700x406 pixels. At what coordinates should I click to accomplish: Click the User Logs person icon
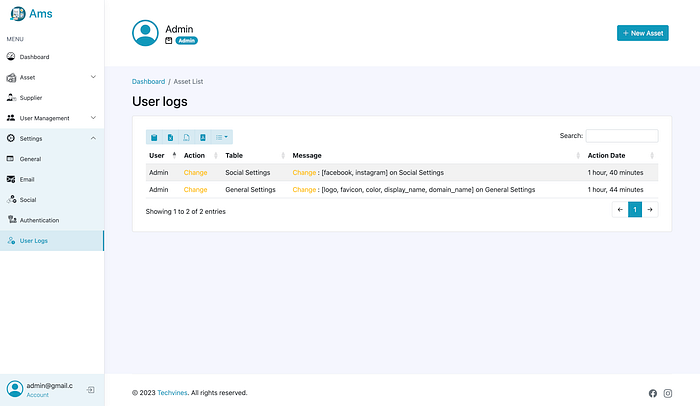(x=11, y=240)
